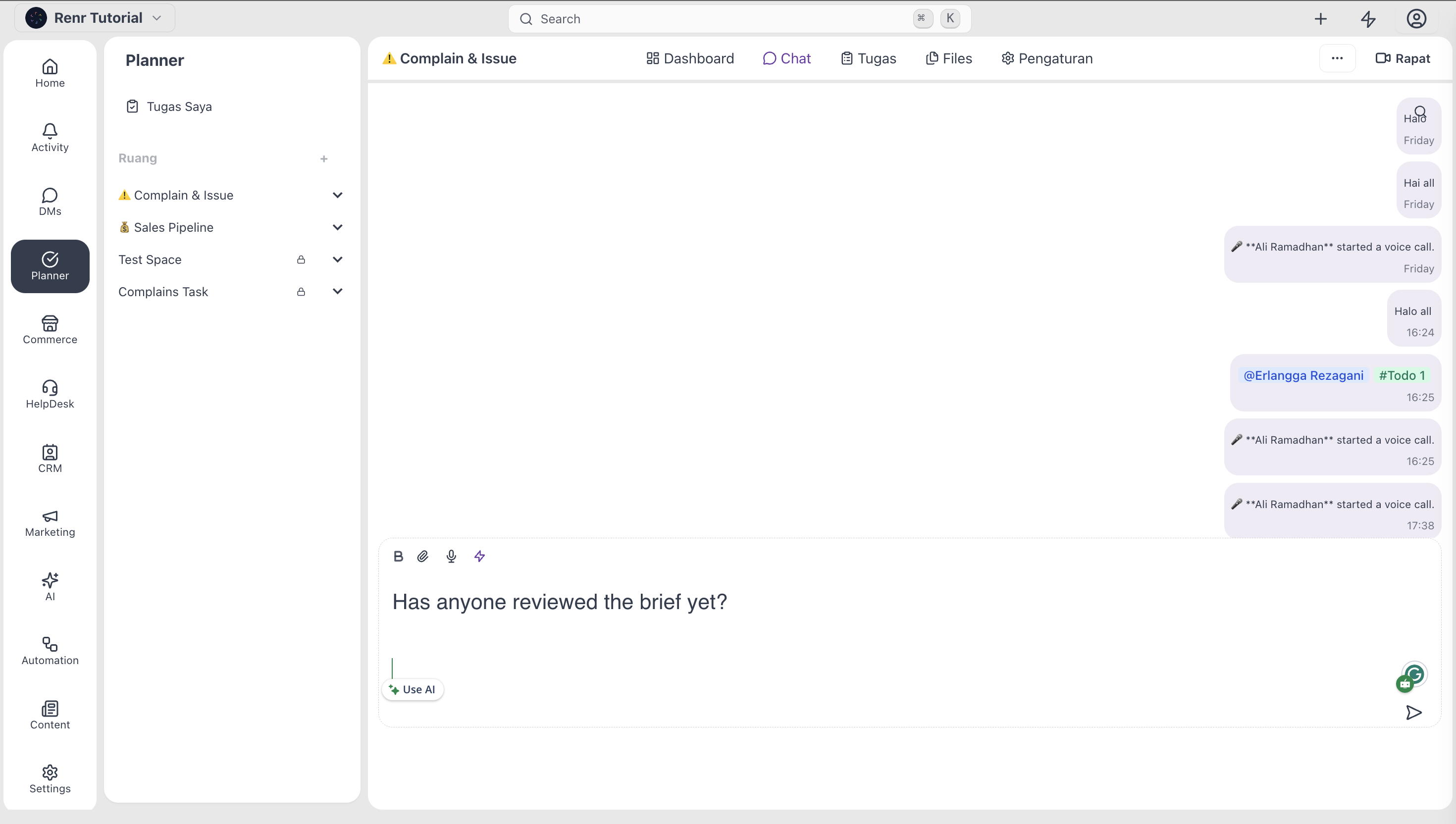This screenshot has width=1456, height=824.
Task: Expand the Complain & Issue chevron
Action: pos(337,195)
